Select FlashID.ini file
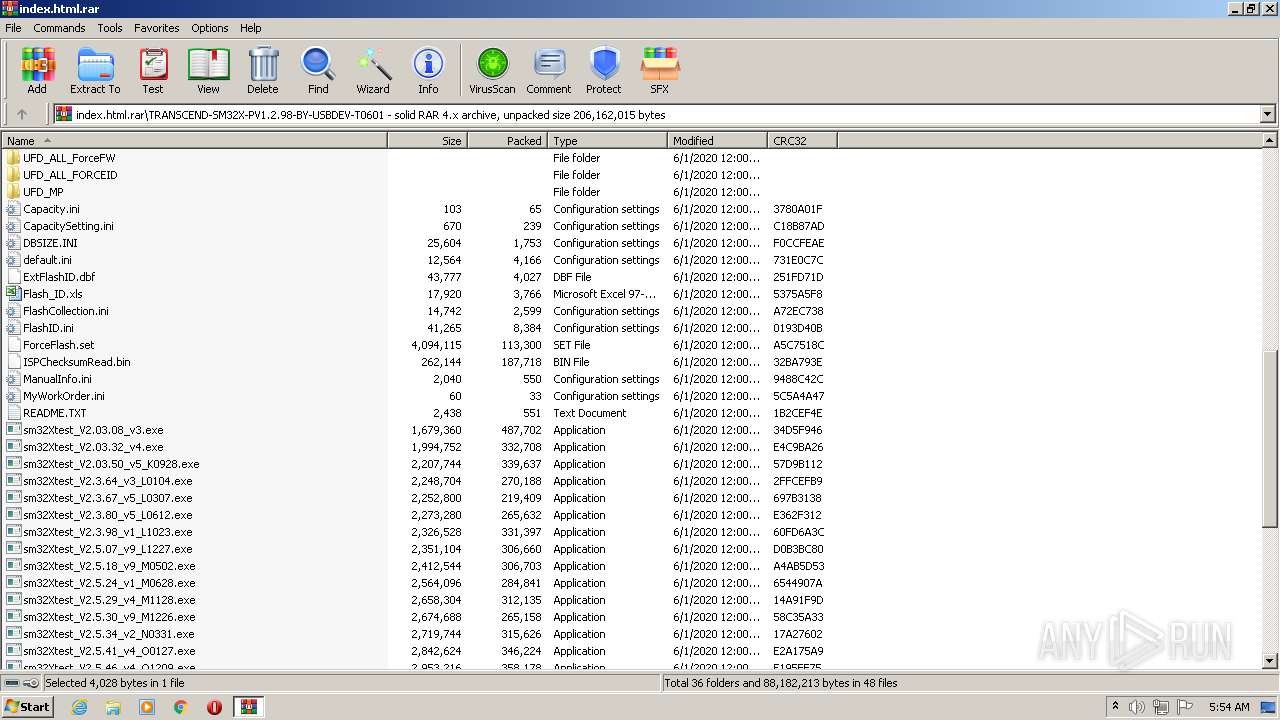1280x720 pixels. coord(48,328)
